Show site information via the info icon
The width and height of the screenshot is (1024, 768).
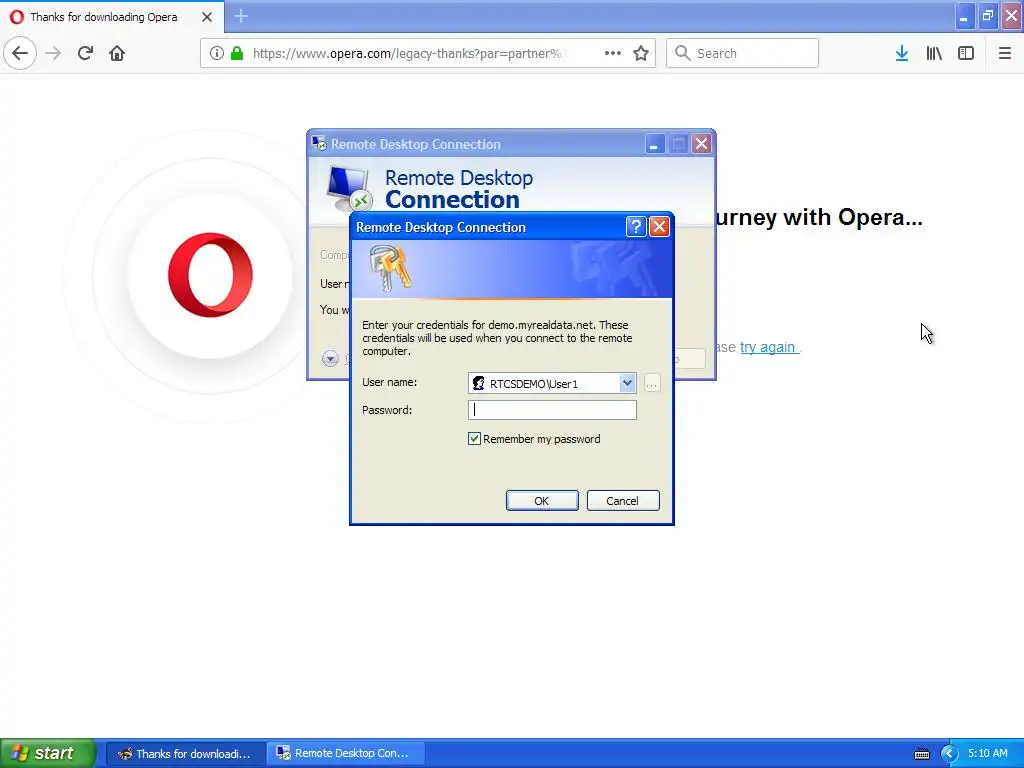click(217, 53)
